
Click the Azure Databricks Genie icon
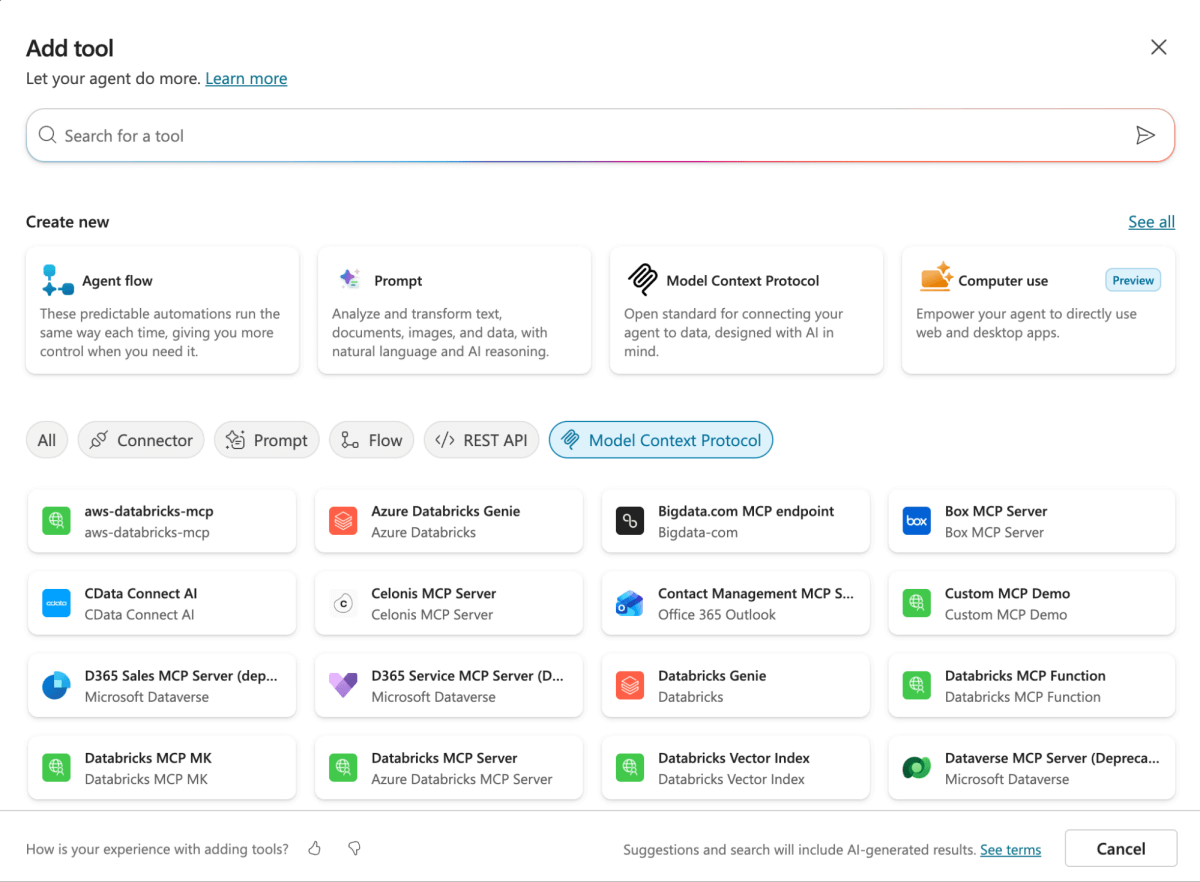tap(343, 520)
